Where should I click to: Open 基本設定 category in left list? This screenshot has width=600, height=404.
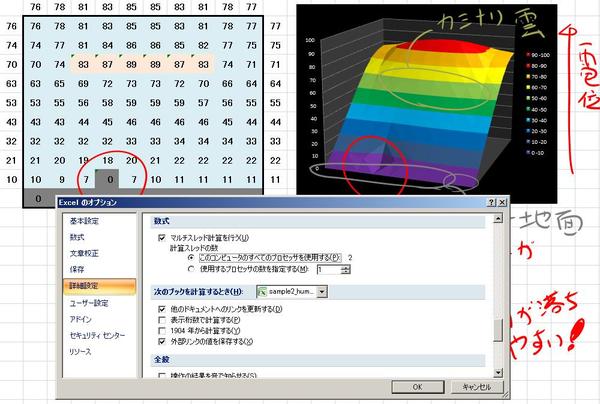point(84,220)
